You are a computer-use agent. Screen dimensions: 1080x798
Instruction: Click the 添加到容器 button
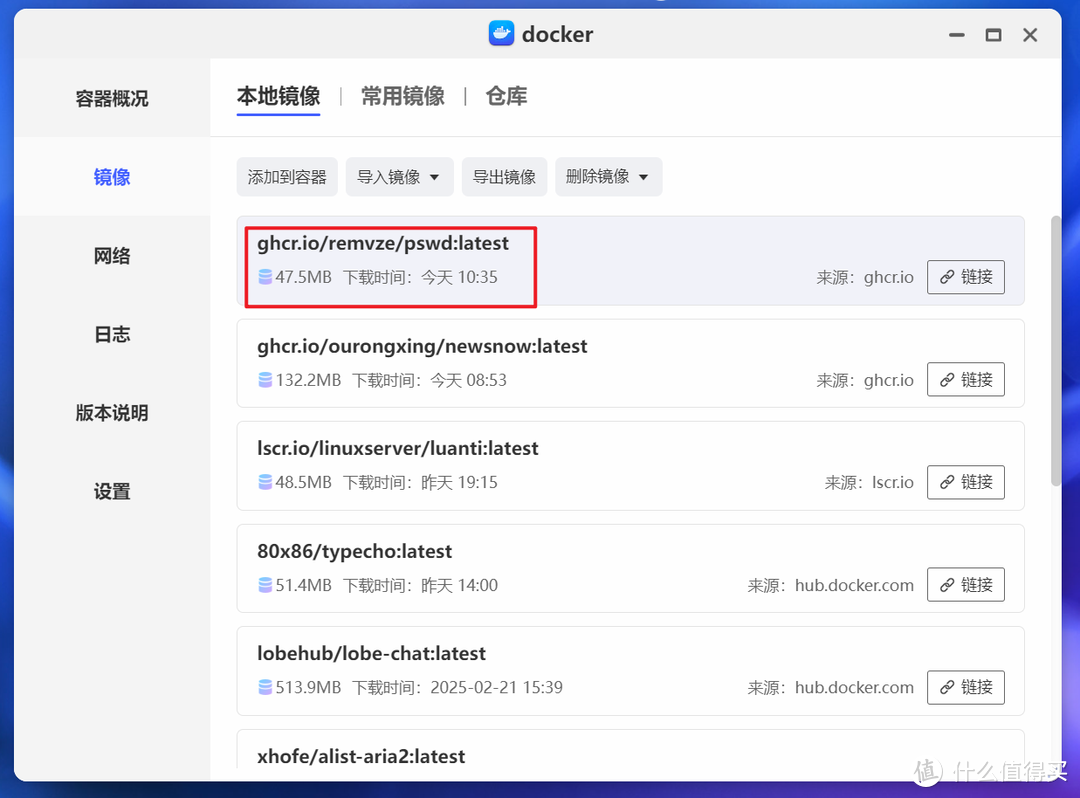pyautogui.click(x=287, y=176)
